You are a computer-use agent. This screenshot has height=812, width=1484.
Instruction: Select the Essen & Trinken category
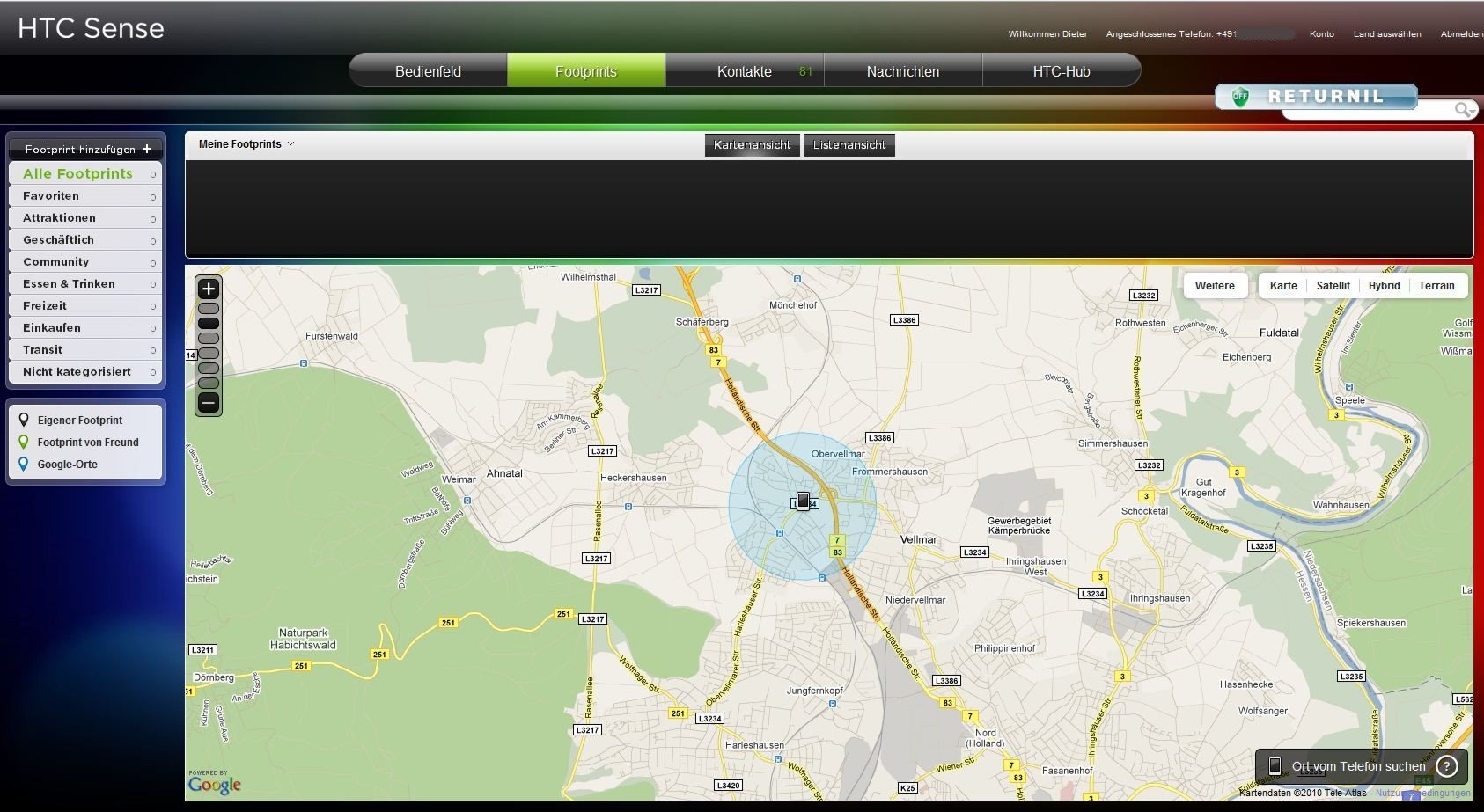pos(86,283)
